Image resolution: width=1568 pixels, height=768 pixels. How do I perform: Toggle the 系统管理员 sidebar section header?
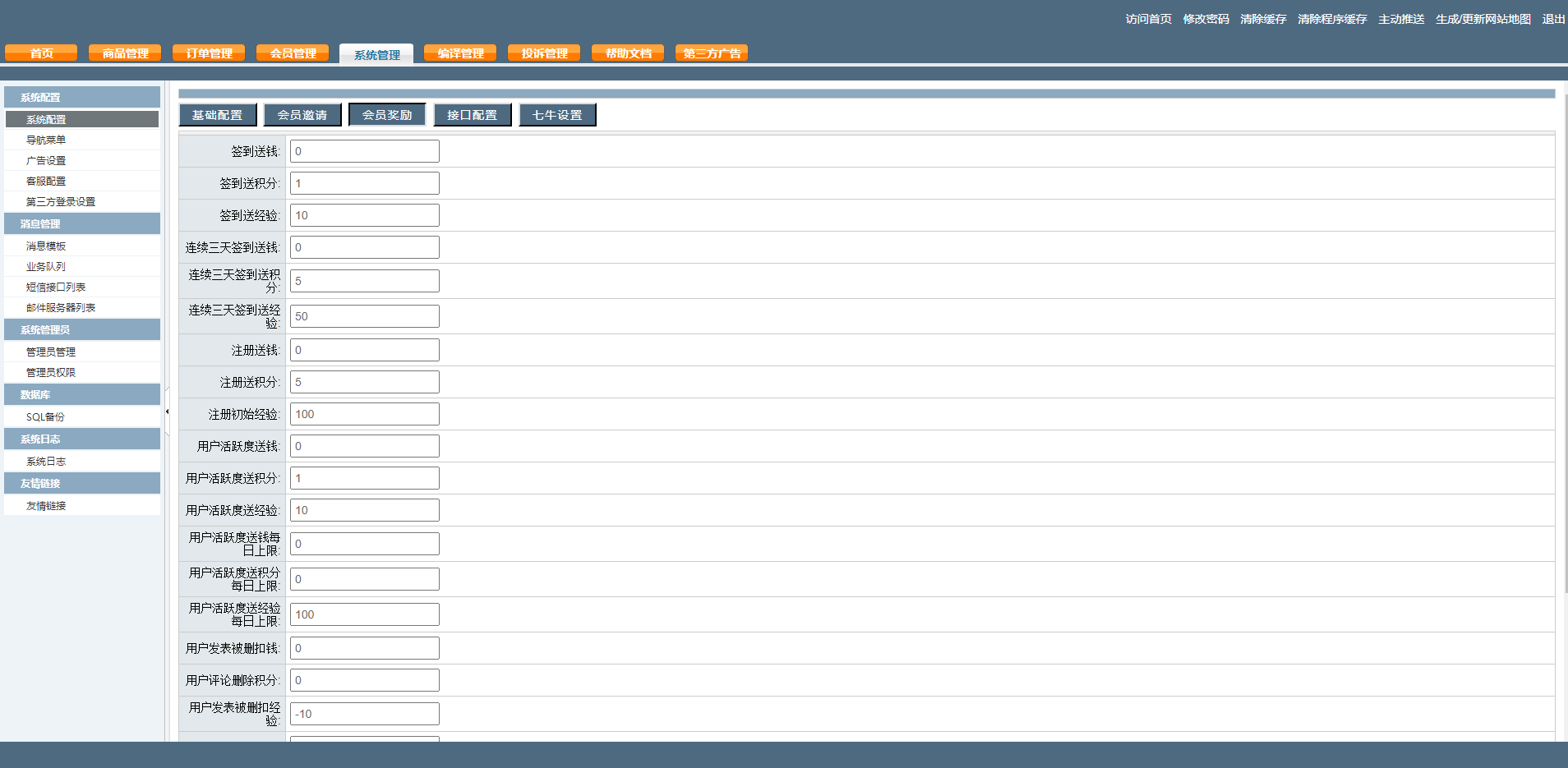(82, 329)
